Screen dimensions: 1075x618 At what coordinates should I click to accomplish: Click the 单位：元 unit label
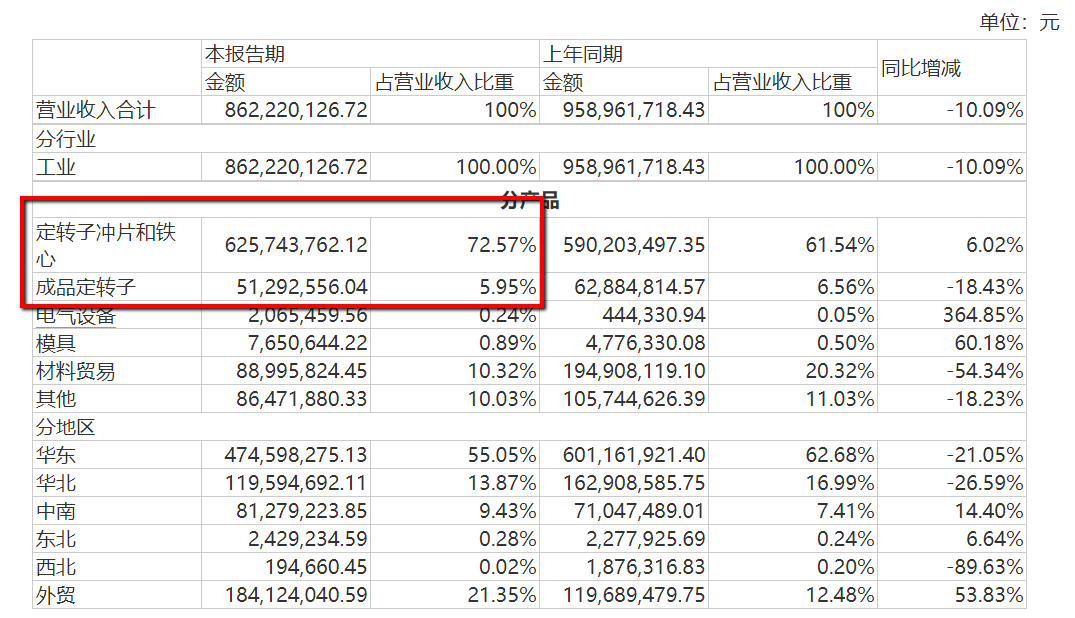click(x=1019, y=22)
